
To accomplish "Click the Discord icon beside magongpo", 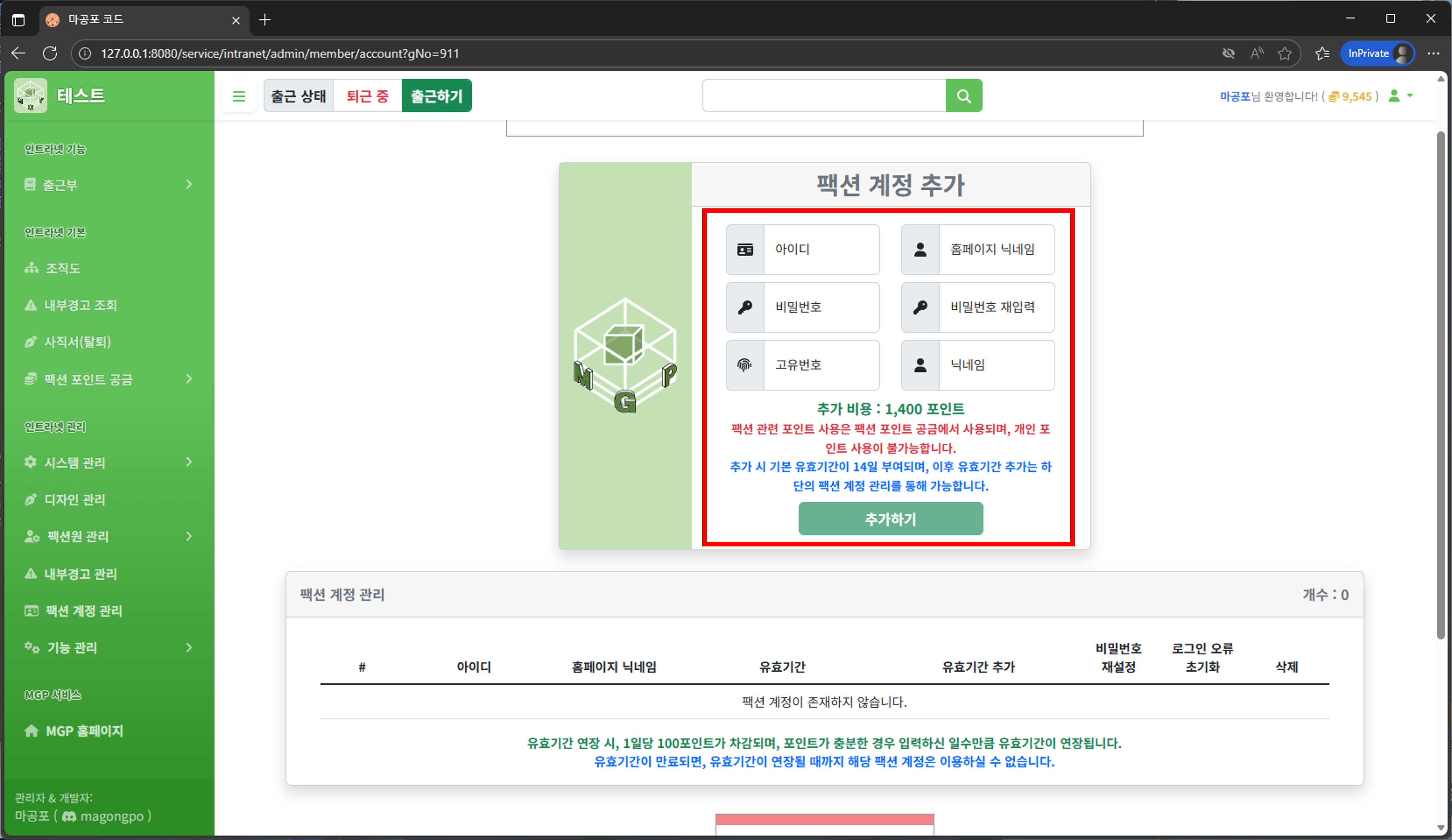I will (69, 816).
